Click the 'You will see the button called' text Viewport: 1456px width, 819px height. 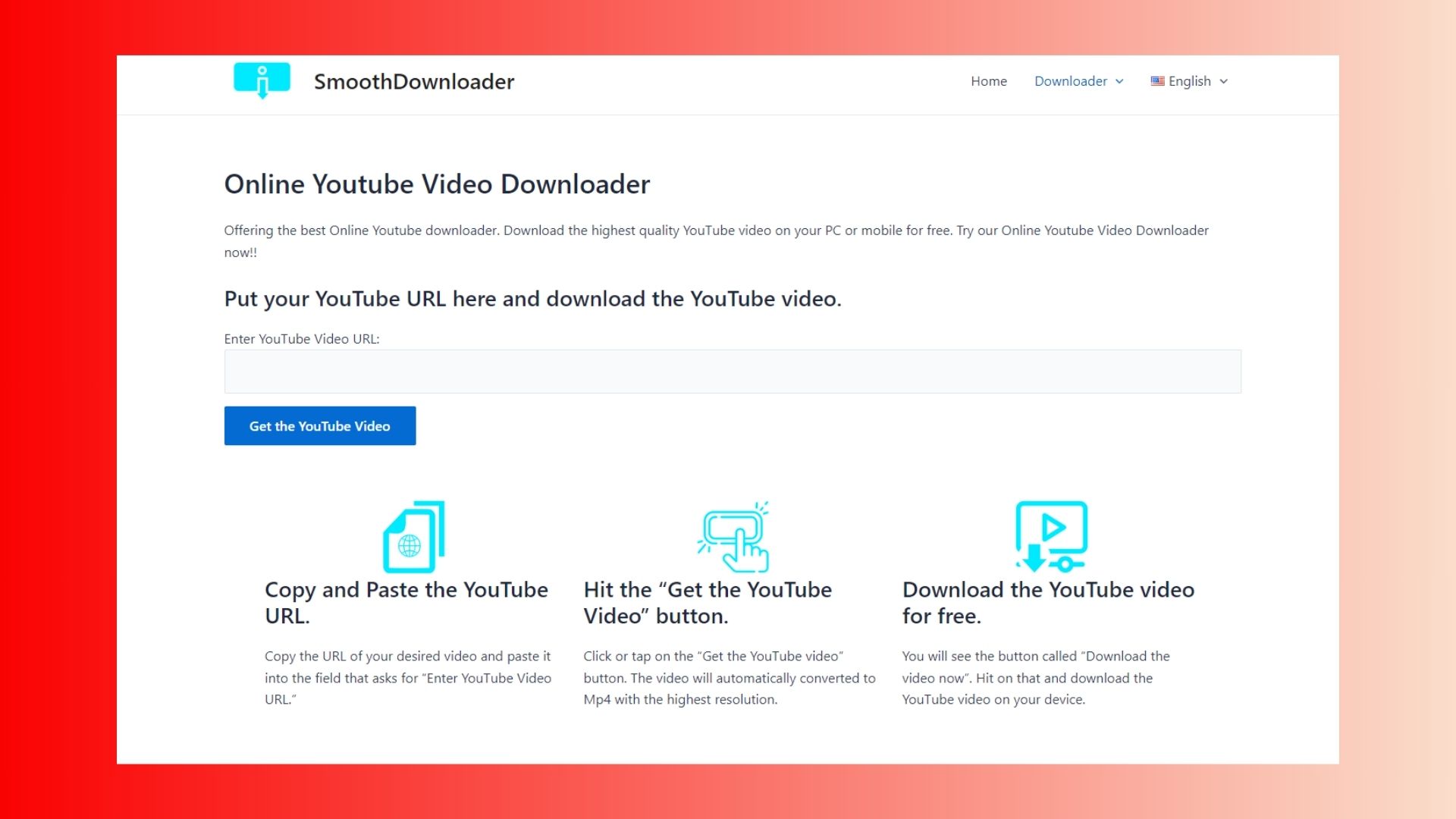coord(1036,678)
